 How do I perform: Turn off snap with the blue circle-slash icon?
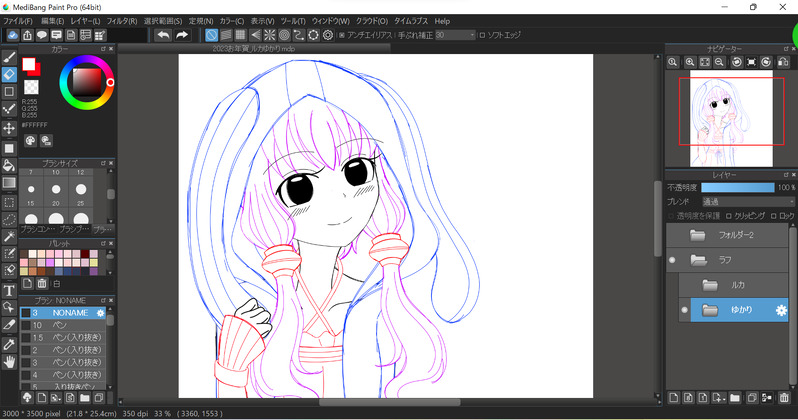click(x=212, y=35)
